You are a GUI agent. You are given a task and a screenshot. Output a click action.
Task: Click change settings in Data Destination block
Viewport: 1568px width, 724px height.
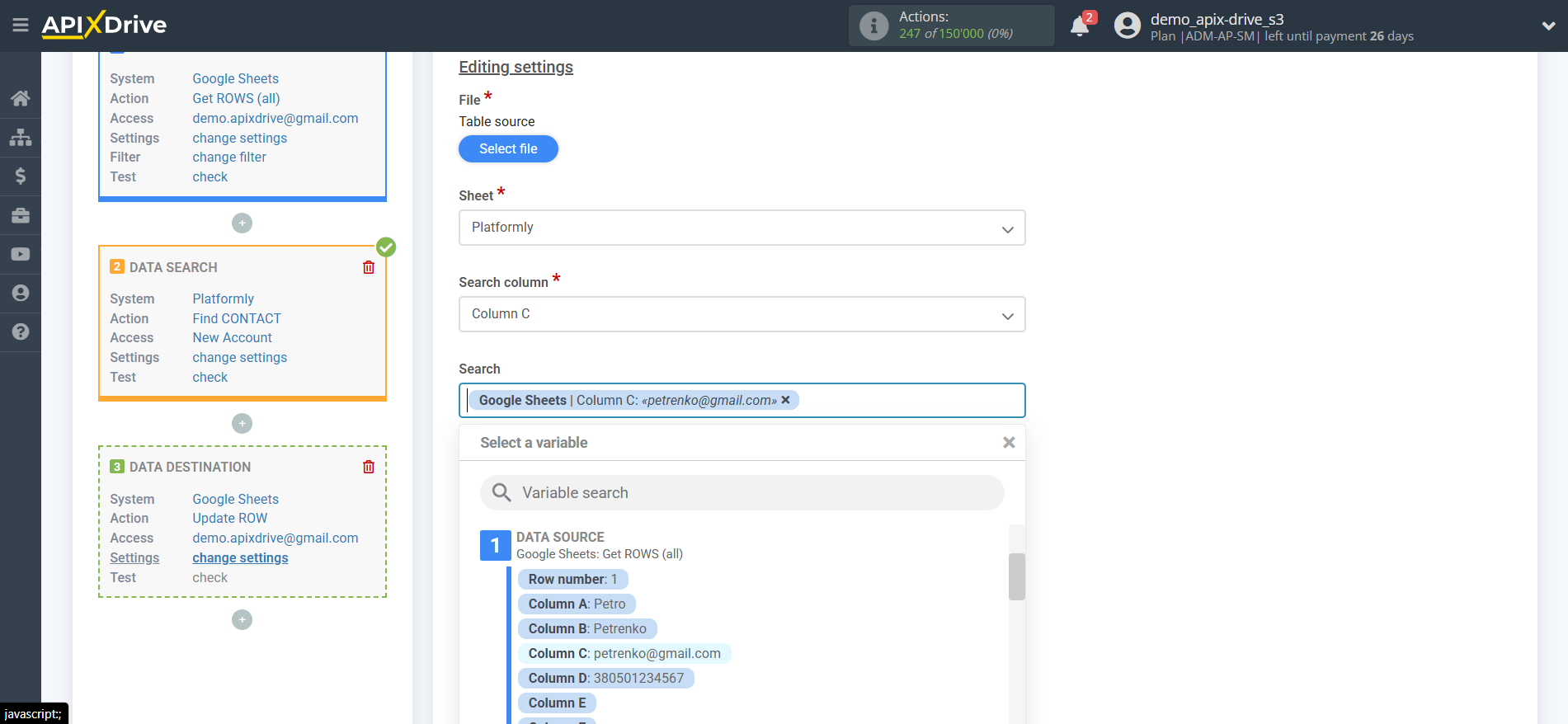240,557
